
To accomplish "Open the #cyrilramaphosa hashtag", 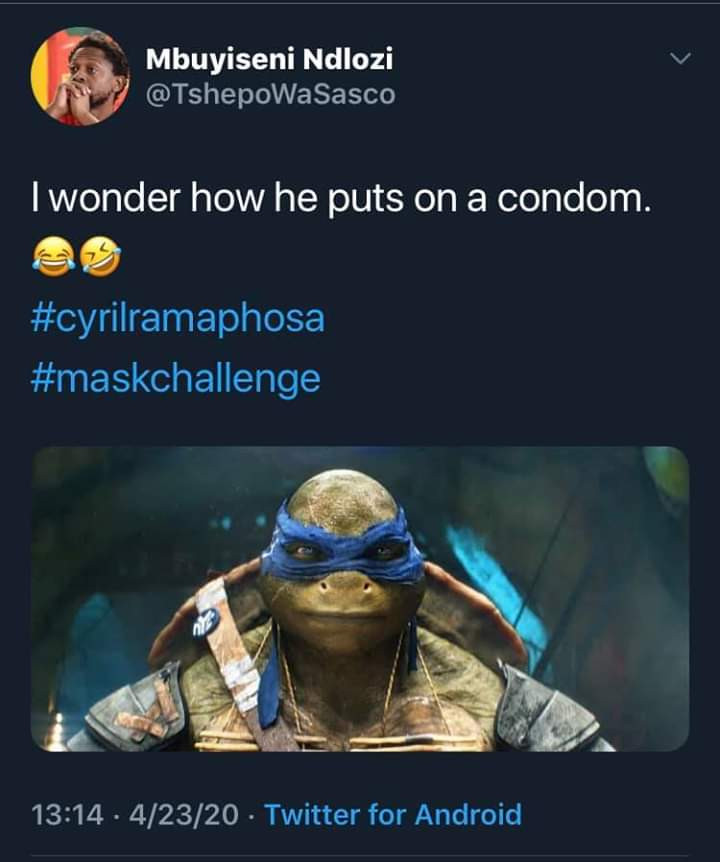I will click(x=178, y=319).
